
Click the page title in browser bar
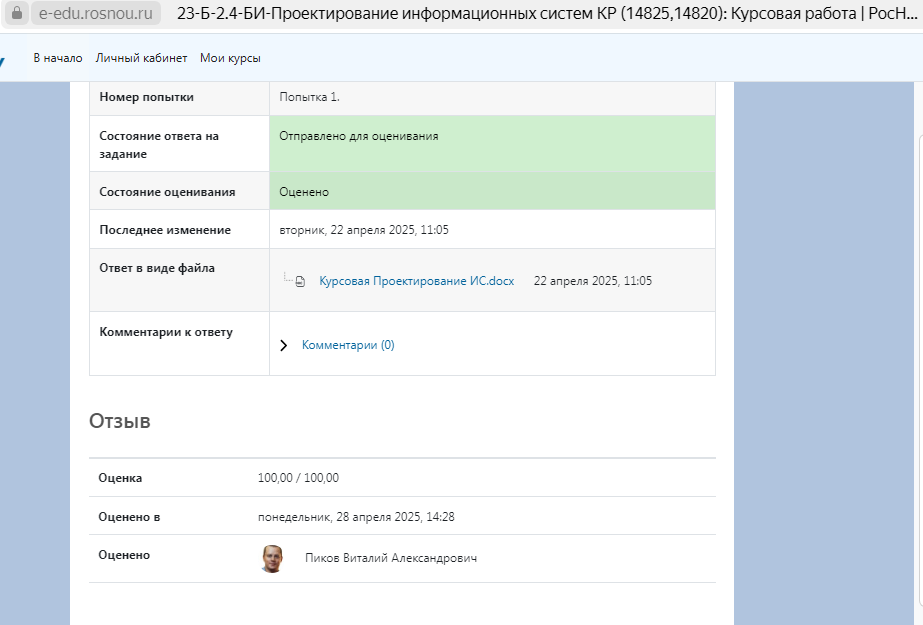540,16
